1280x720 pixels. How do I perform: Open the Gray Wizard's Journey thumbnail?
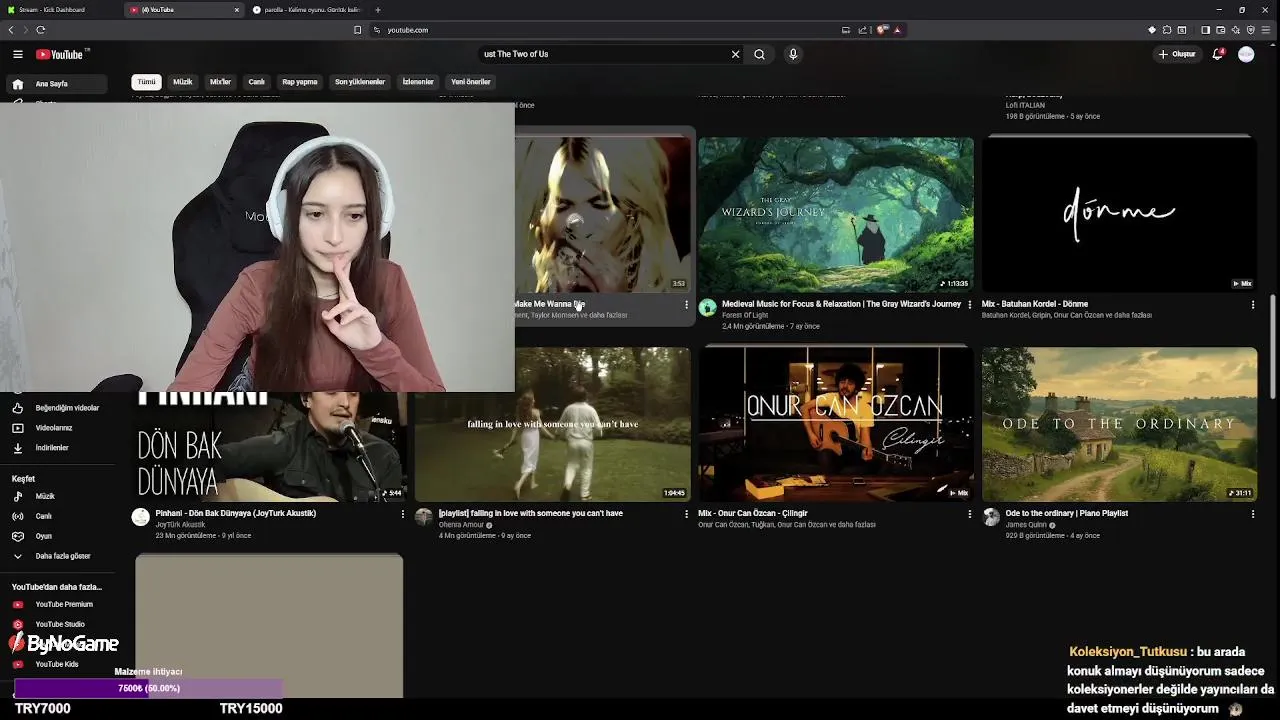pos(836,214)
